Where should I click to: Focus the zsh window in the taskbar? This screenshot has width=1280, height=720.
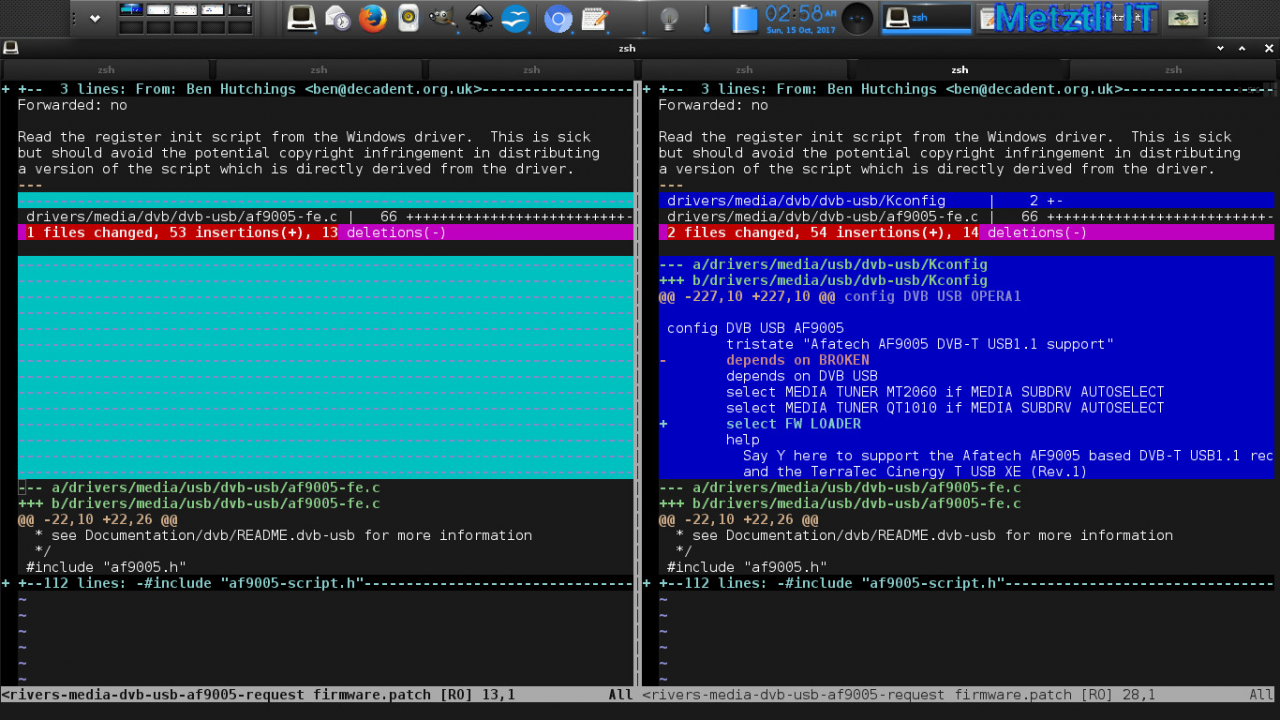point(926,18)
